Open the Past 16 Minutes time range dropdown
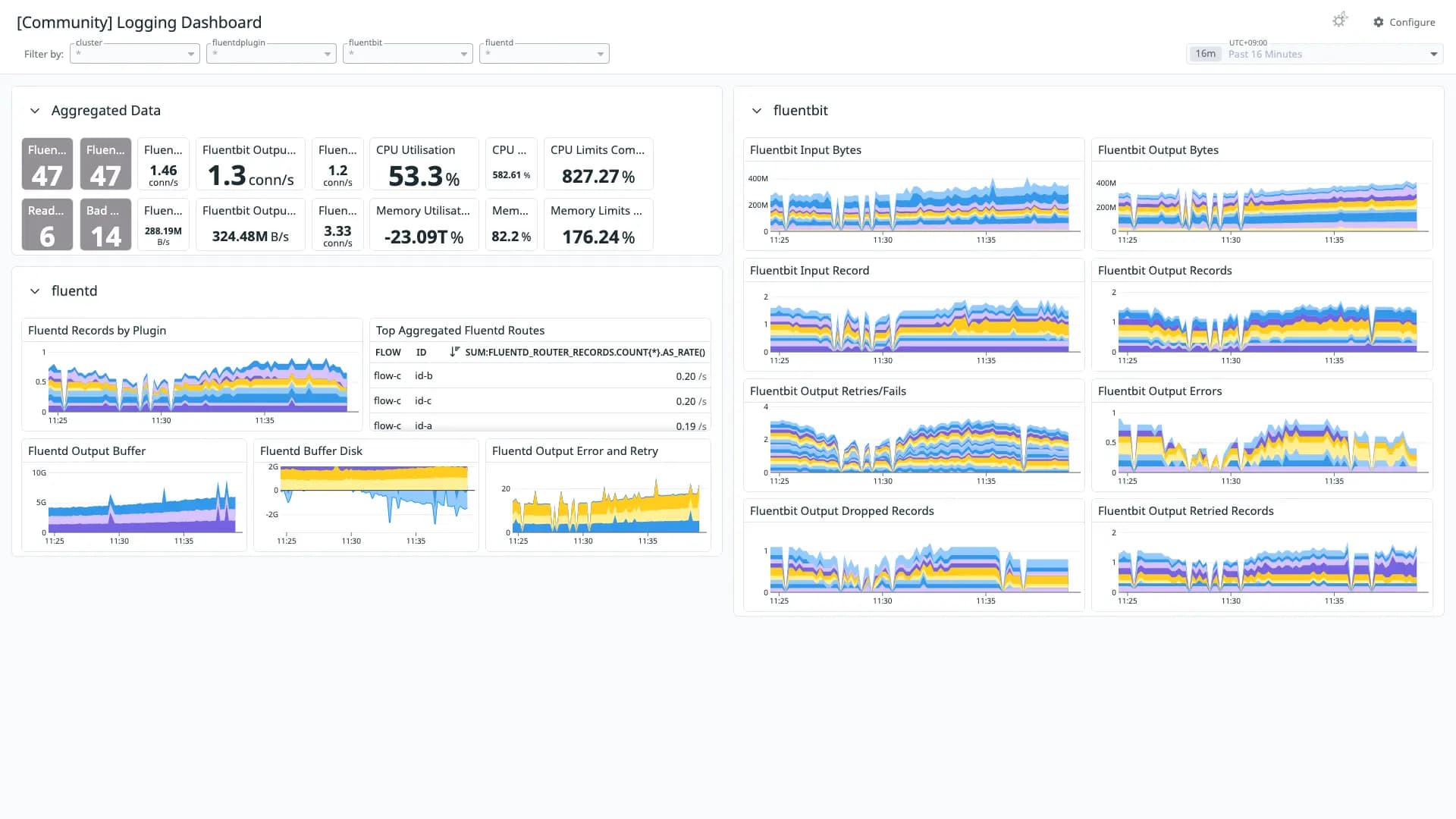Image resolution: width=1456 pixels, height=819 pixels. 1315,54
